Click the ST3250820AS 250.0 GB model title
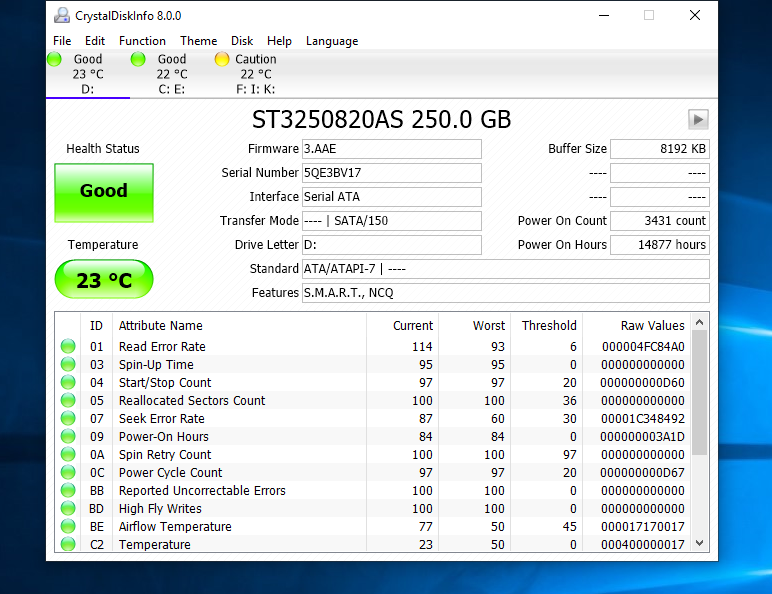This screenshot has height=594, width=772. [x=382, y=119]
